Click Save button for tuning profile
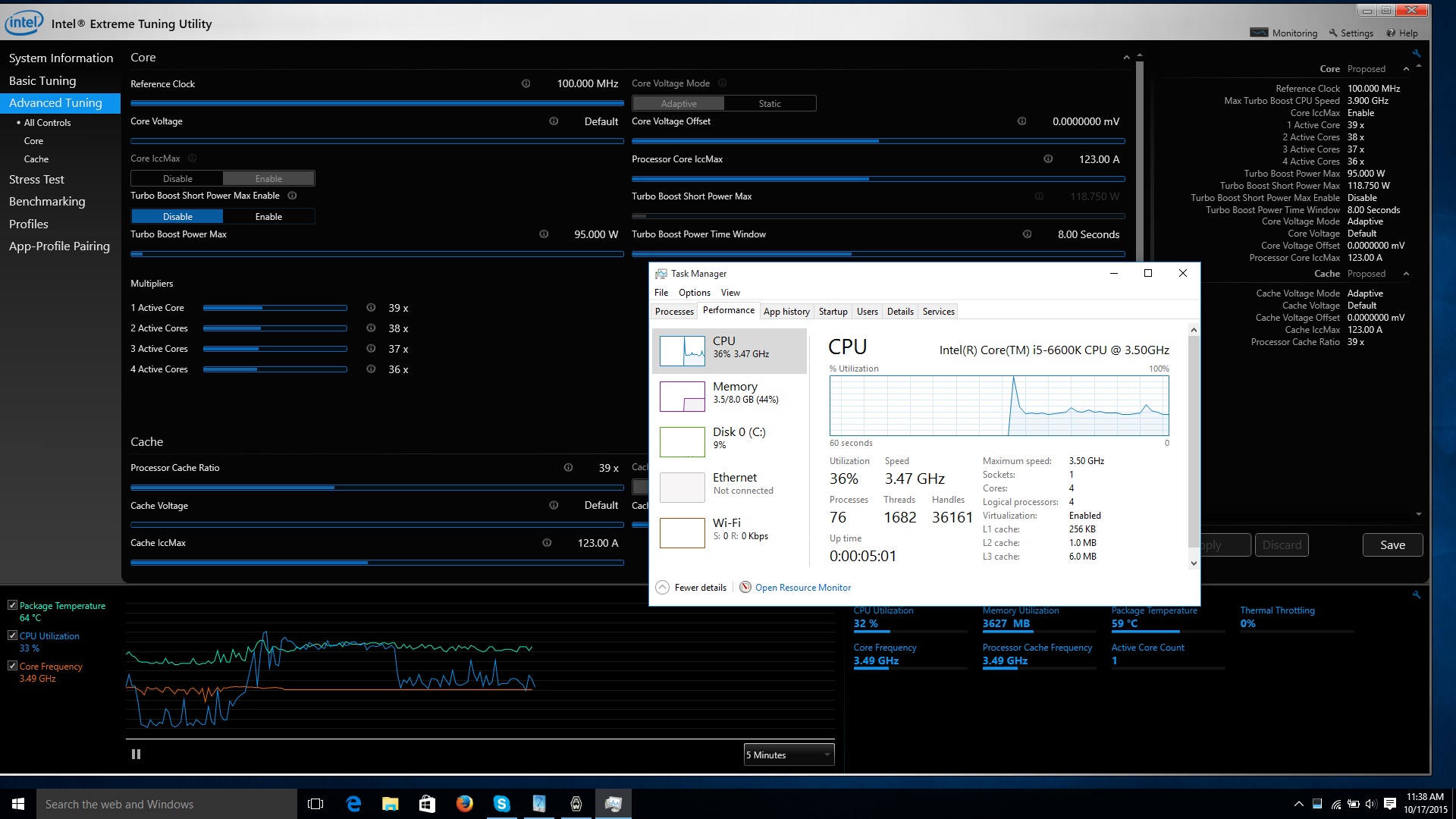 [1392, 545]
